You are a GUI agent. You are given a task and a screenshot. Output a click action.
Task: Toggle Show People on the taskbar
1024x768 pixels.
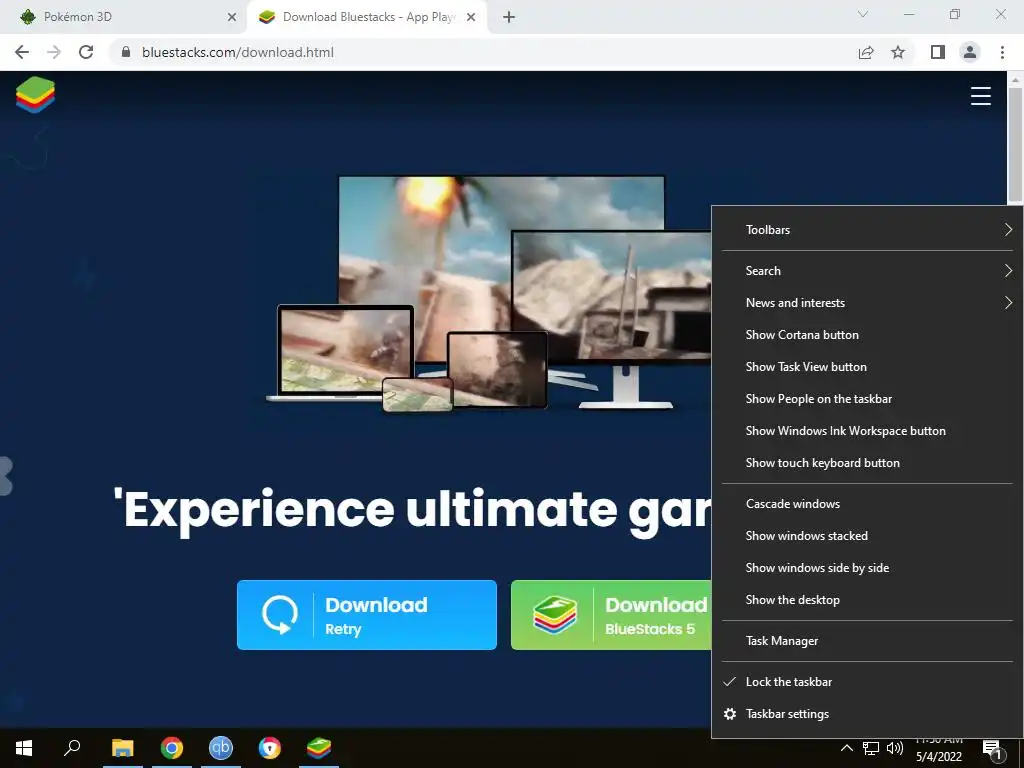click(x=867, y=398)
